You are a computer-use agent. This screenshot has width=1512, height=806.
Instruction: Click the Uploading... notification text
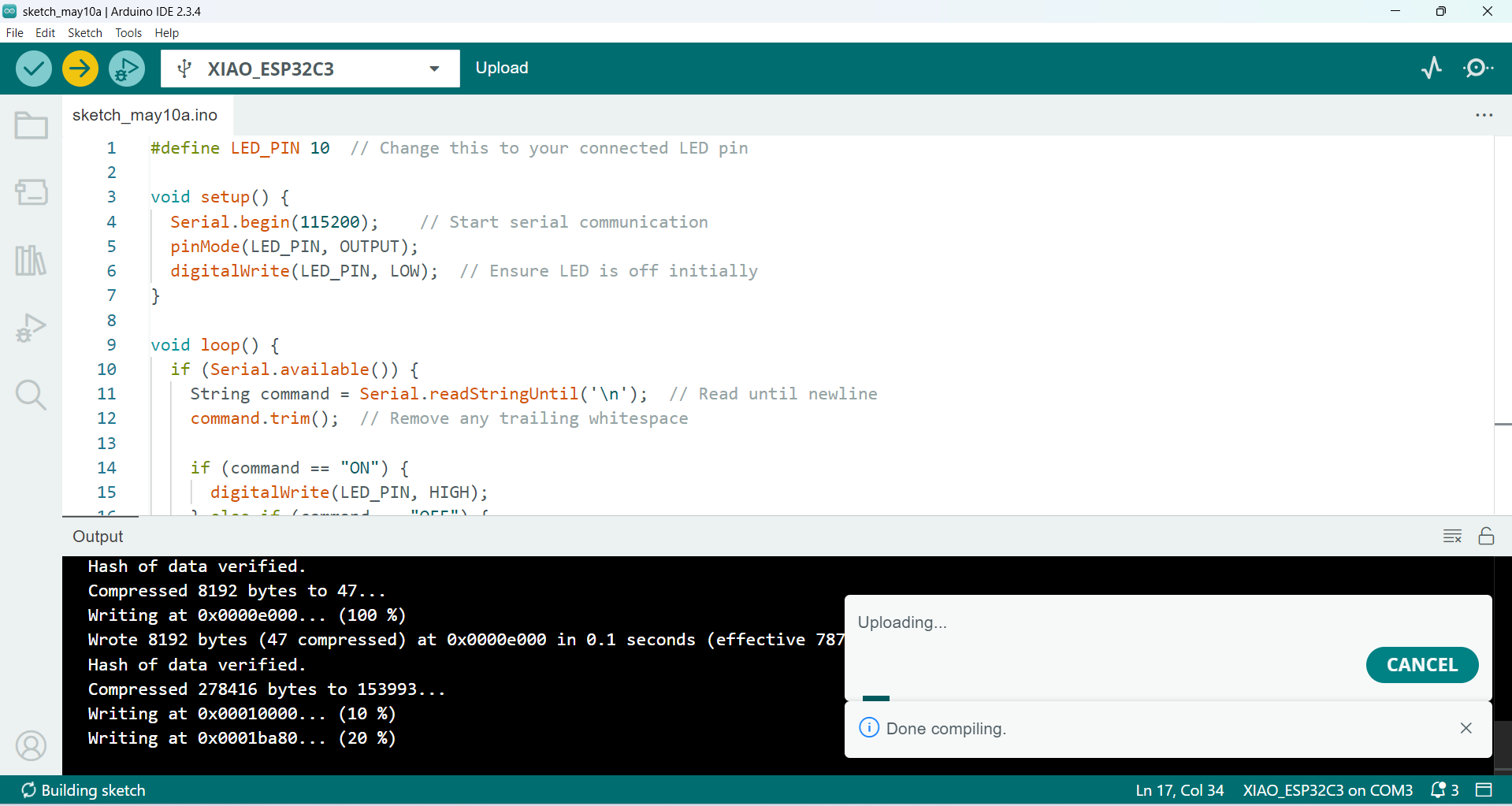[902, 622]
